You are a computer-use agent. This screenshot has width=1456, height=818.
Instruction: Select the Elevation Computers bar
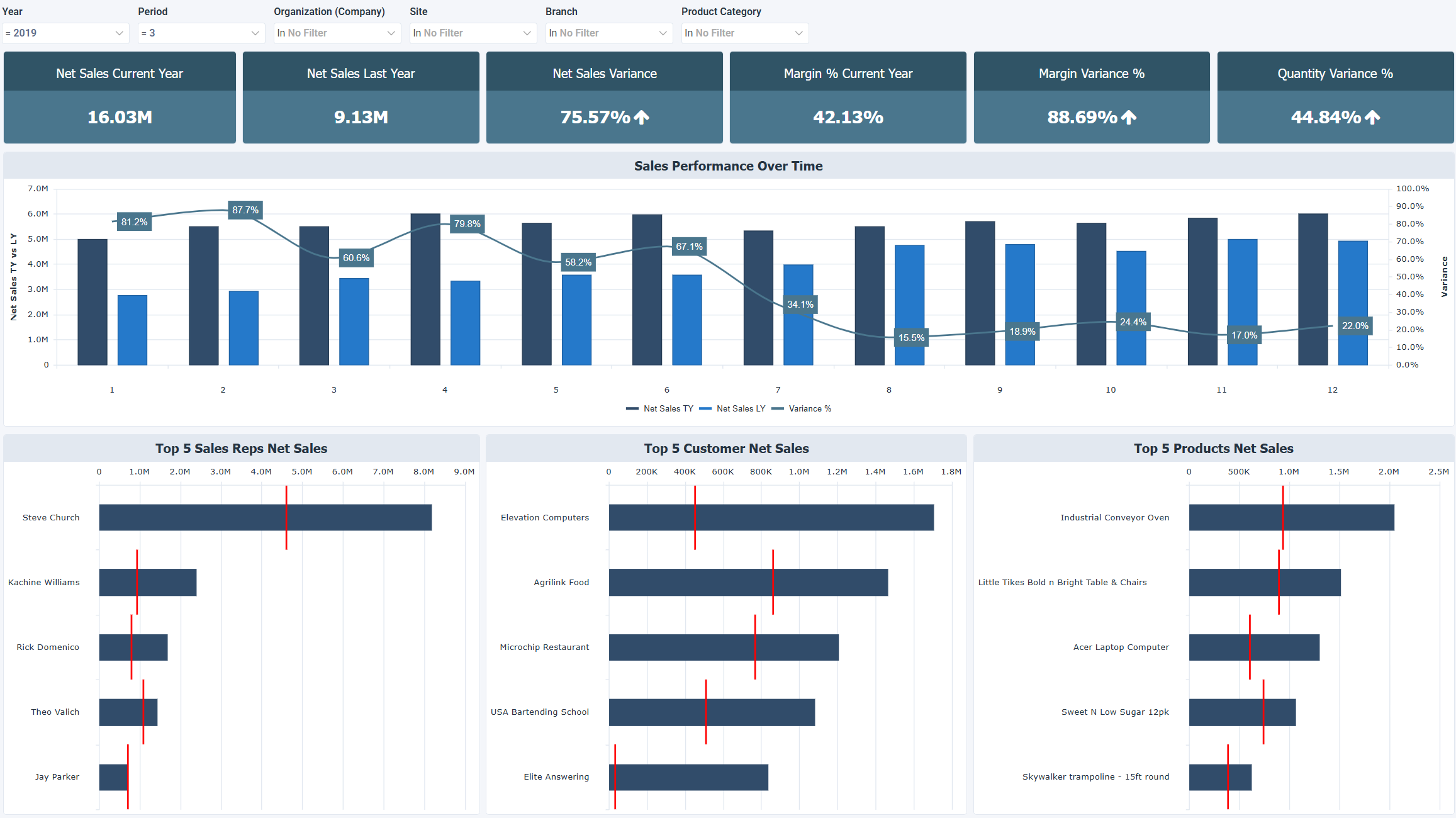click(x=770, y=517)
